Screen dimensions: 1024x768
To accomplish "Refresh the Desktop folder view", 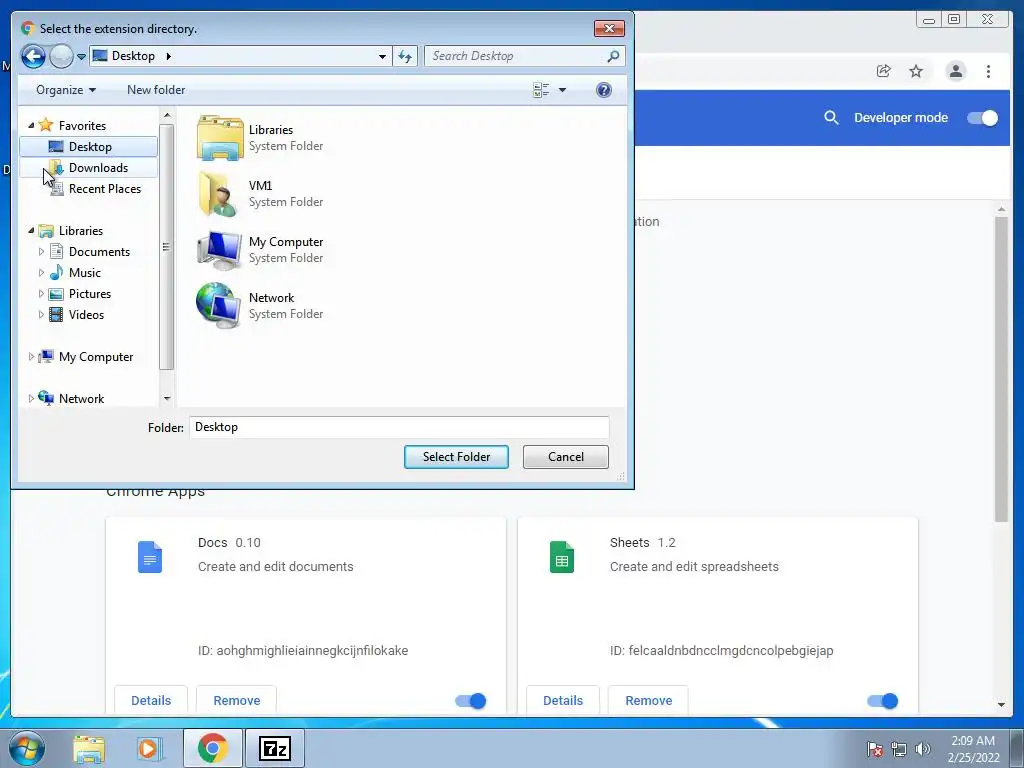I will tap(405, 56).
